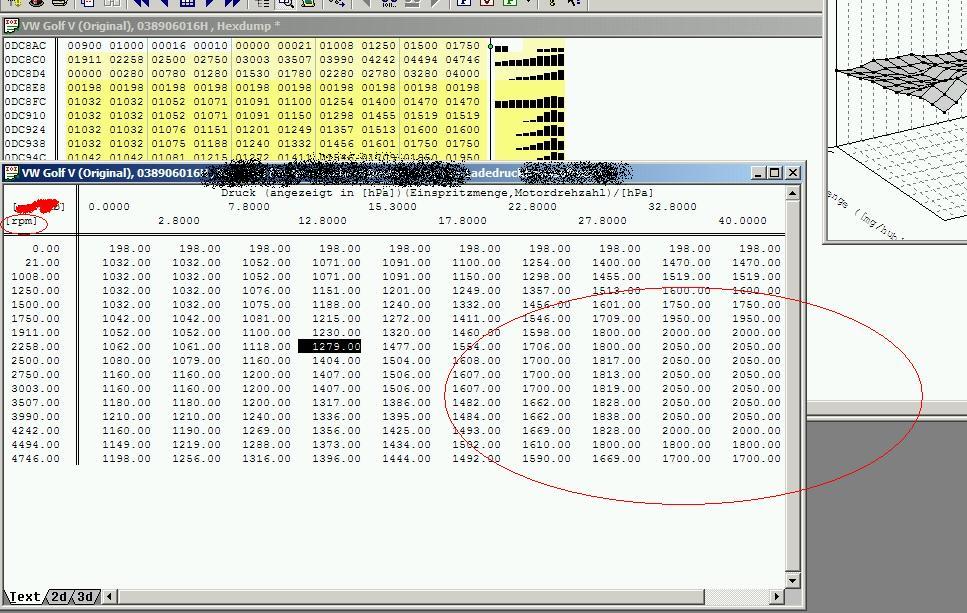Select cell 1118.00 in row 2258.00
Viewport: 967px width, 613px height.
pos(266,347)
